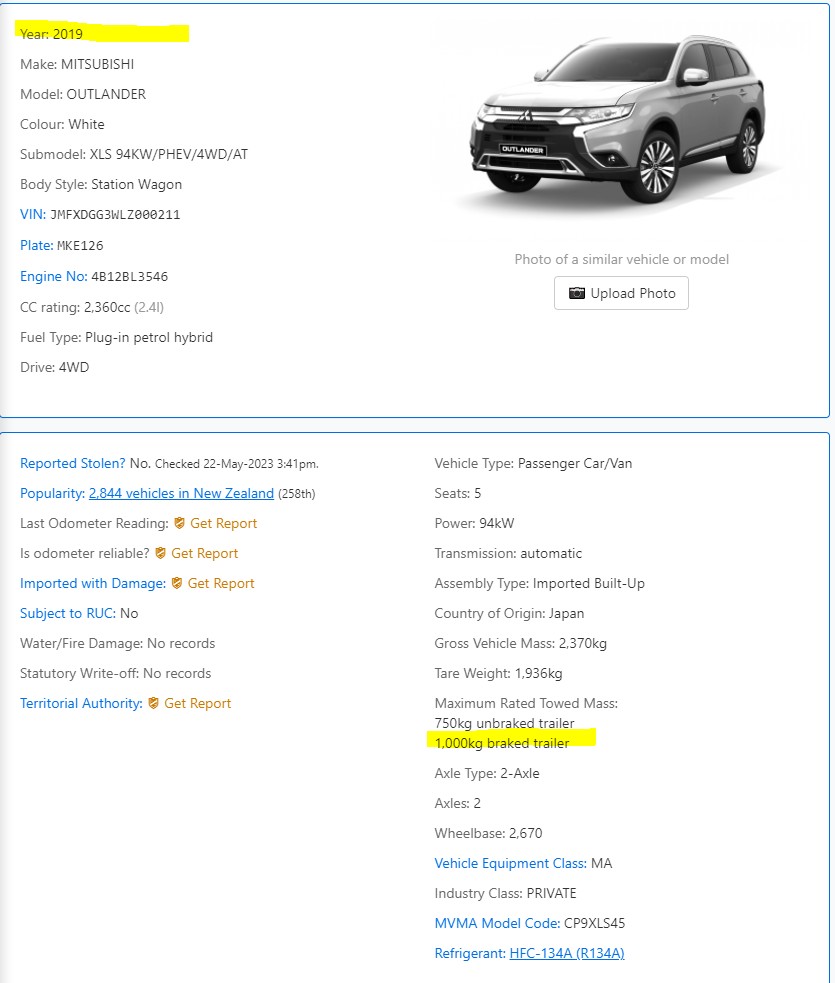Screen dimensions: 835x983
Task: Open the Plate label link
Action: 36,245
